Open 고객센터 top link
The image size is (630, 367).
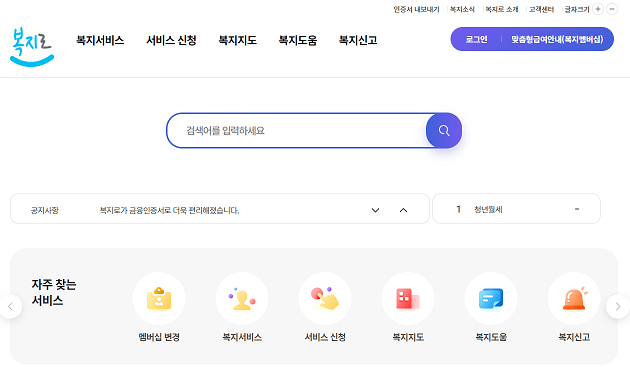541,9
